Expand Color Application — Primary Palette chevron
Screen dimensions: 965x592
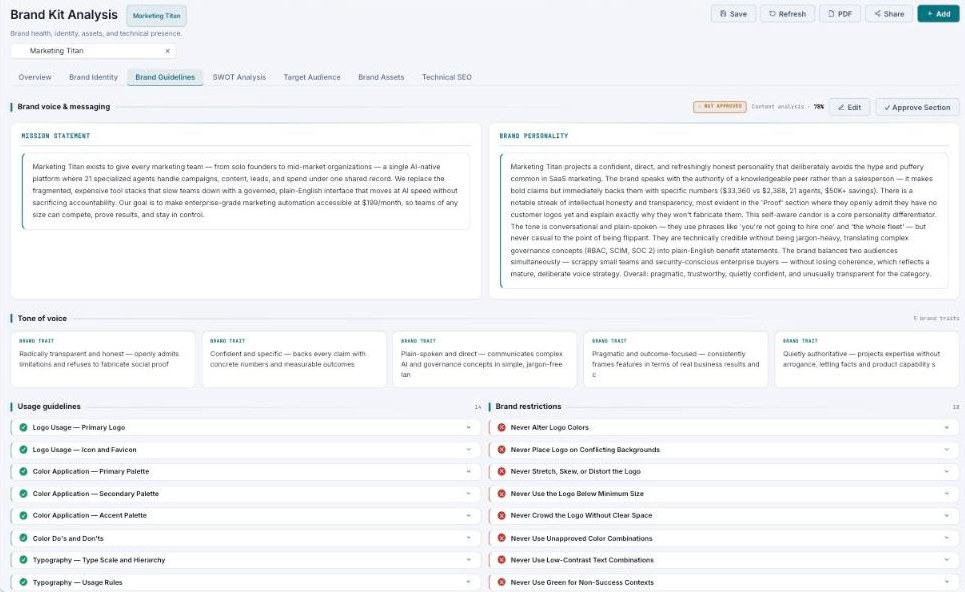click(468, 471)
